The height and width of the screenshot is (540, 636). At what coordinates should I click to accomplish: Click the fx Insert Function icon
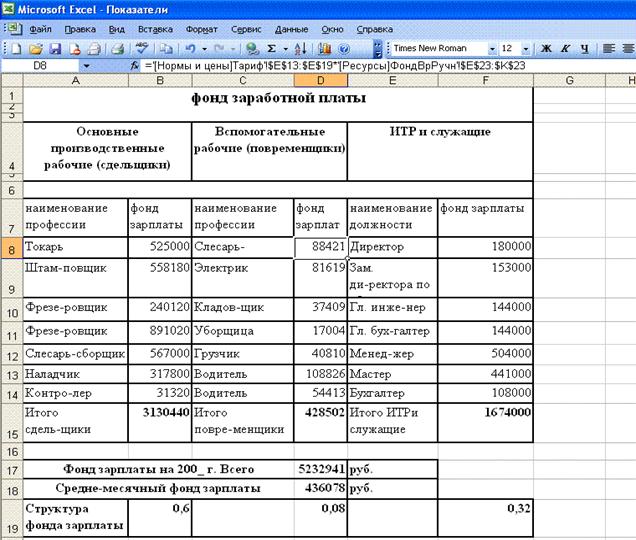click(x=134, y=65)
